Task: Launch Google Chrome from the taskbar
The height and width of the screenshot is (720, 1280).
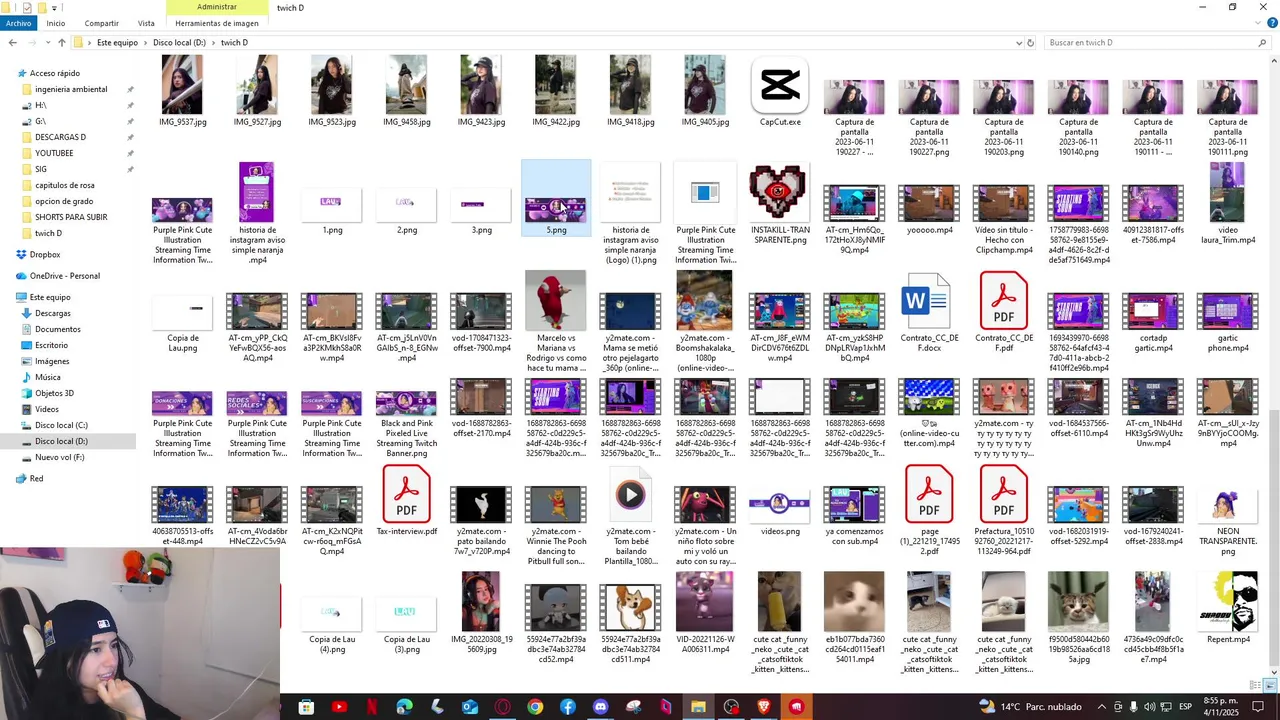Action: click(535, 707)
